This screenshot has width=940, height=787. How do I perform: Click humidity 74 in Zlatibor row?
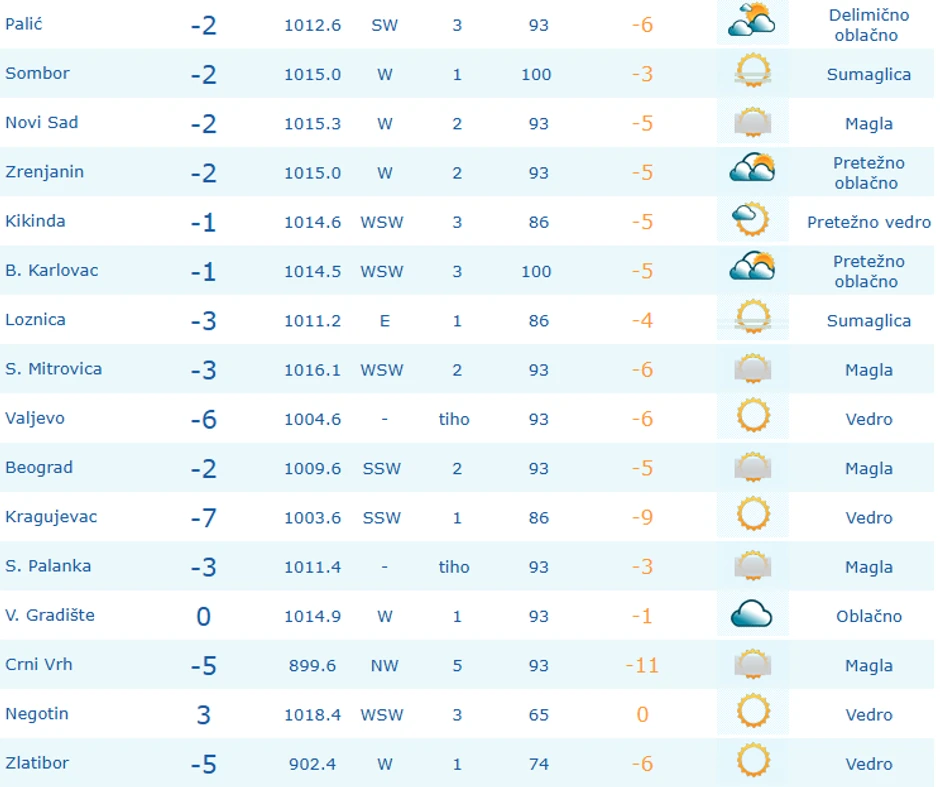pyautogui.click(x=538, y=764)
